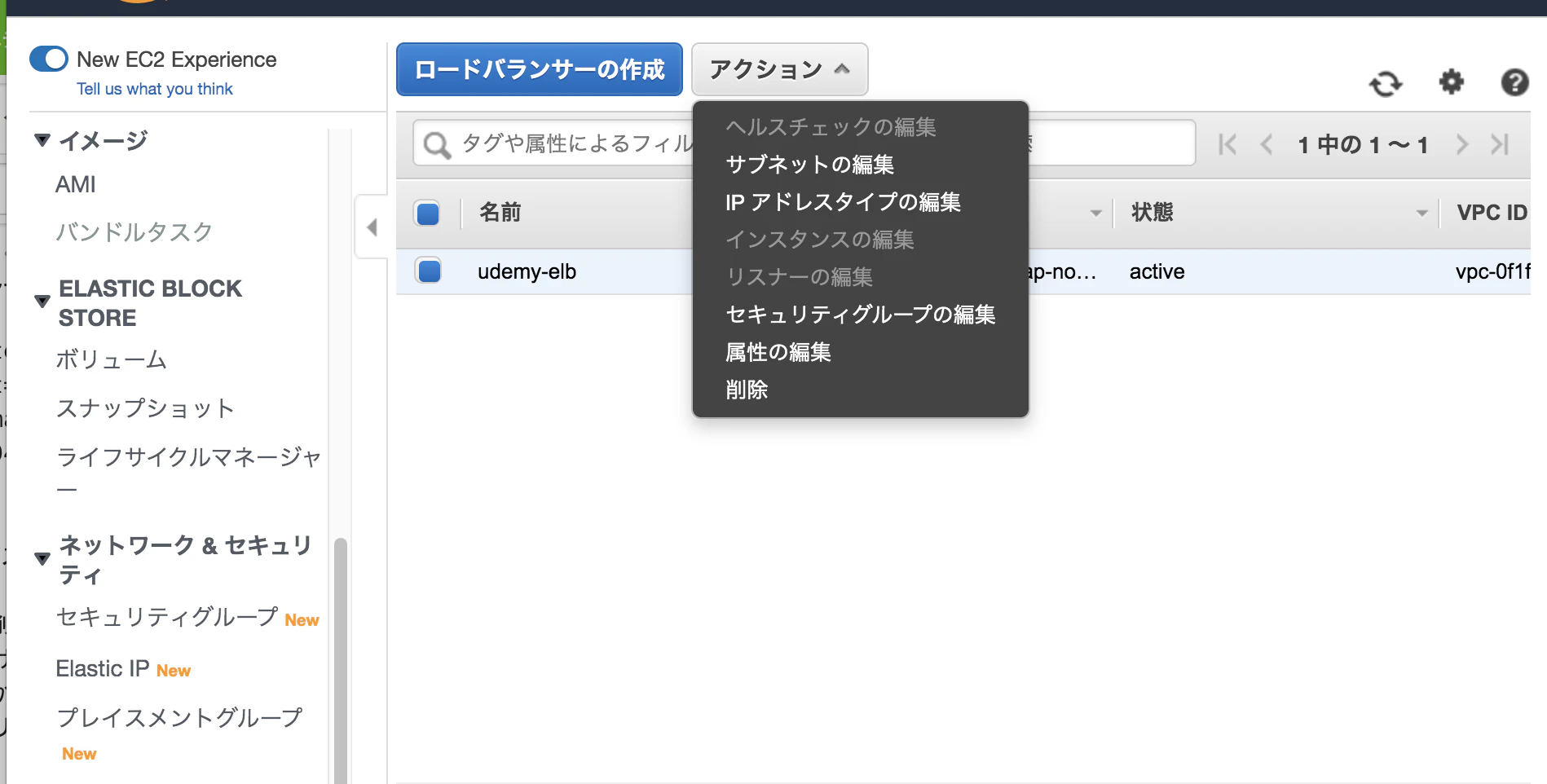The image size is (1547, 784).
Task: Open プレイスメントグループ in the sidebar
Action: click(179, 718)
